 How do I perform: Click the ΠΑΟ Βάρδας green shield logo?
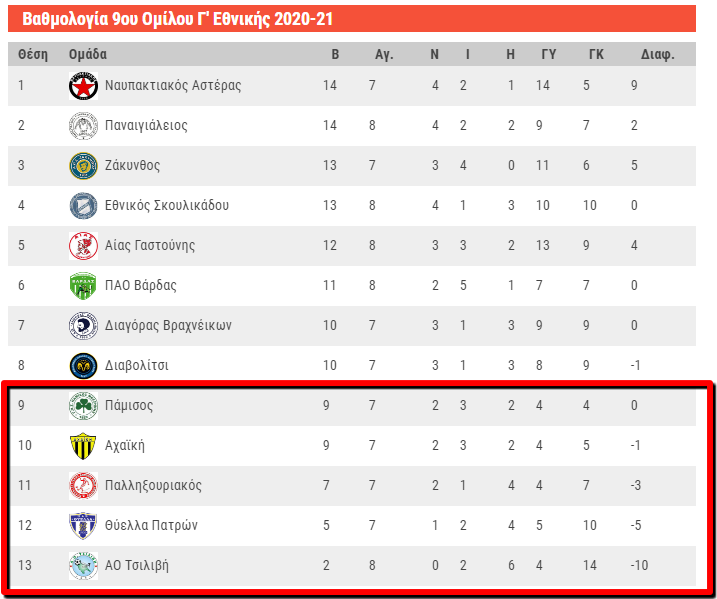pos(83,286)
